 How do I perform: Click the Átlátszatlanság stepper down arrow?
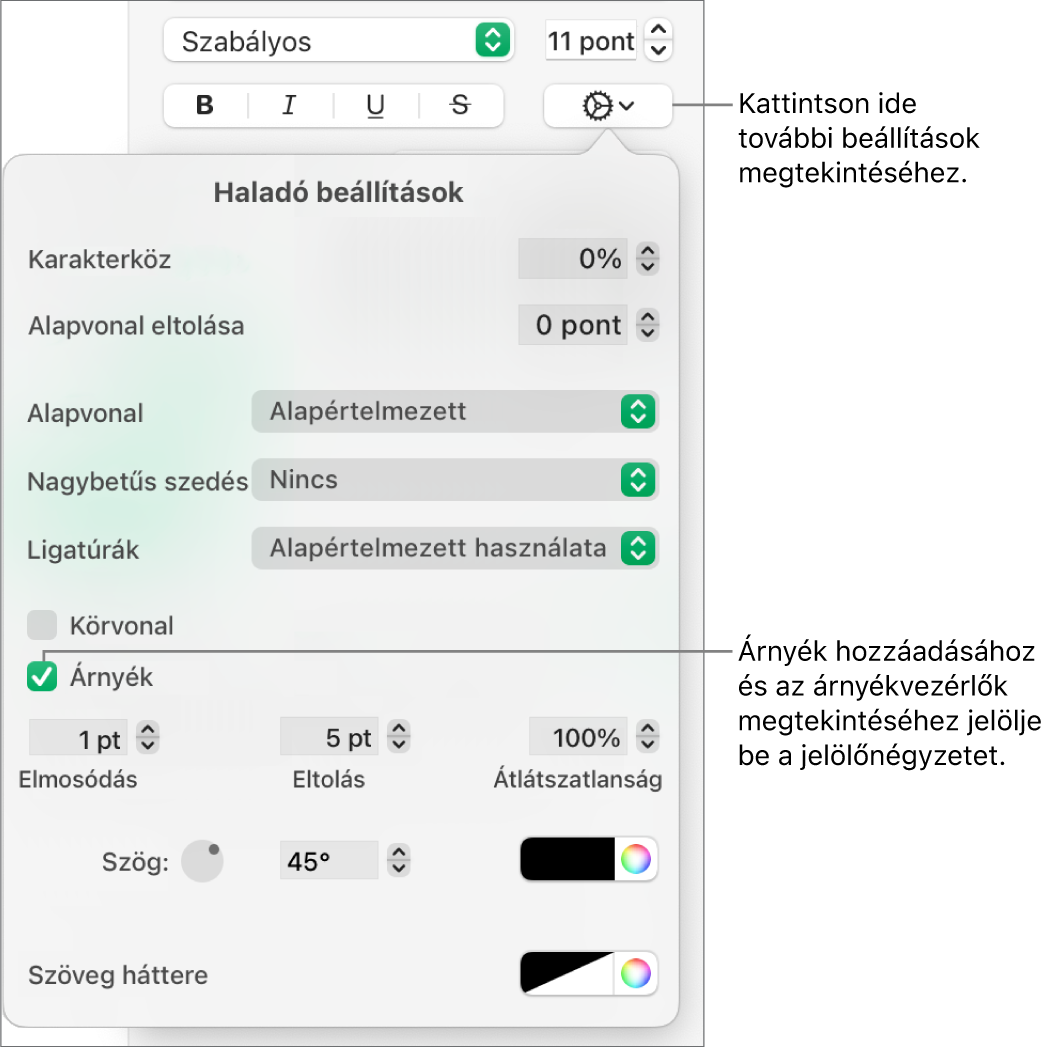tap(649, 744)
